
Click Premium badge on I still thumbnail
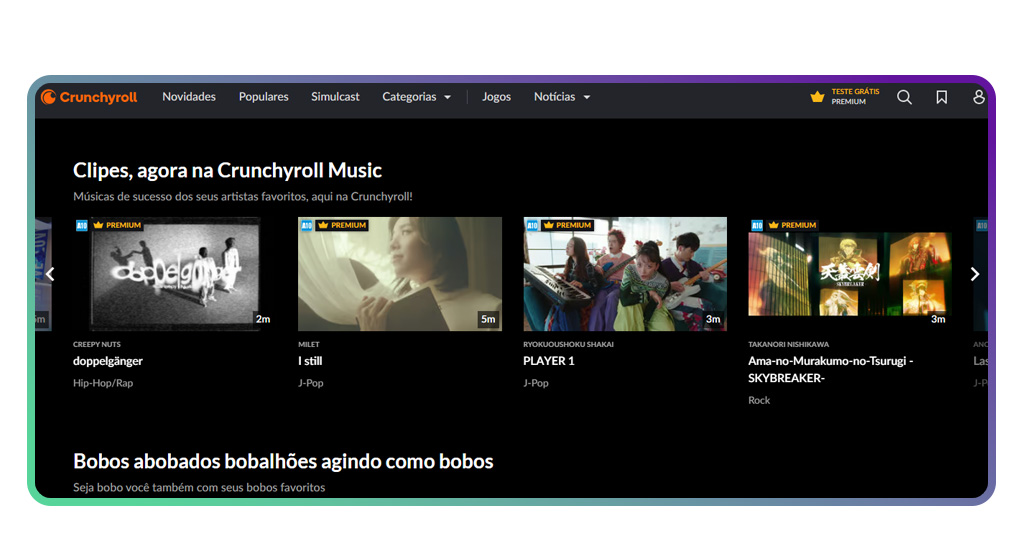coord(342,225)
